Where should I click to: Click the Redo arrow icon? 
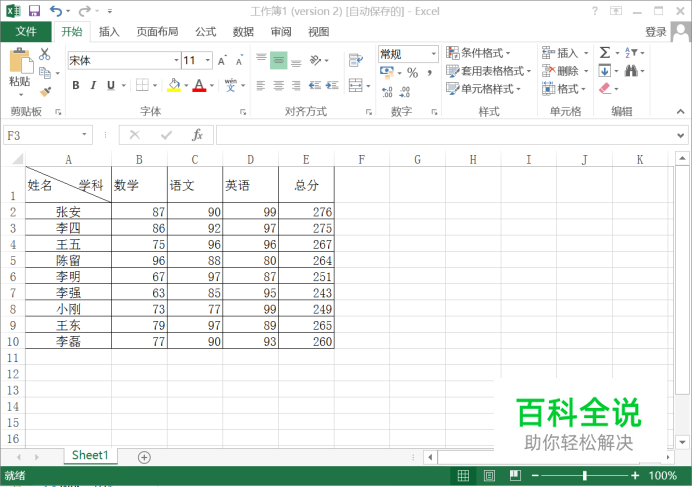84,11
